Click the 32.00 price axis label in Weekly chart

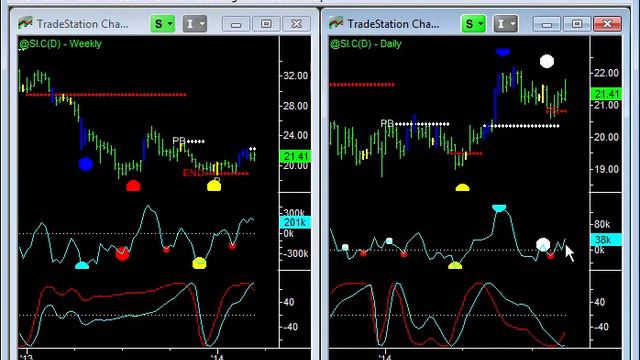tap(296, 76)
